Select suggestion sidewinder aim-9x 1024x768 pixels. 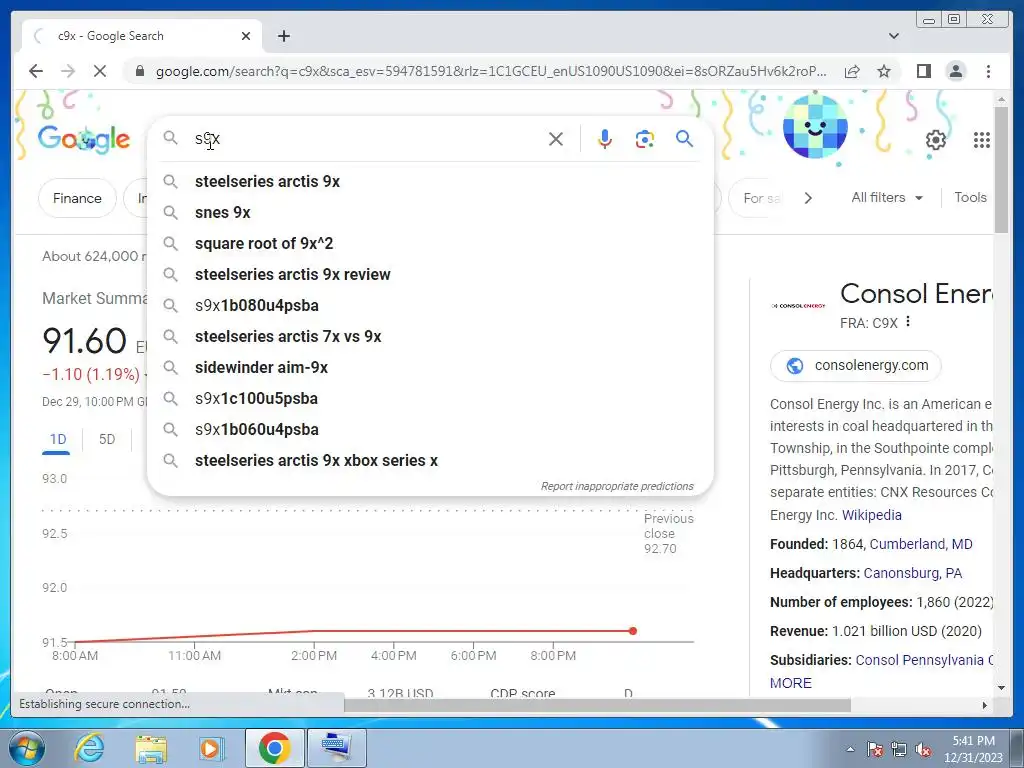tap(430, 368)
